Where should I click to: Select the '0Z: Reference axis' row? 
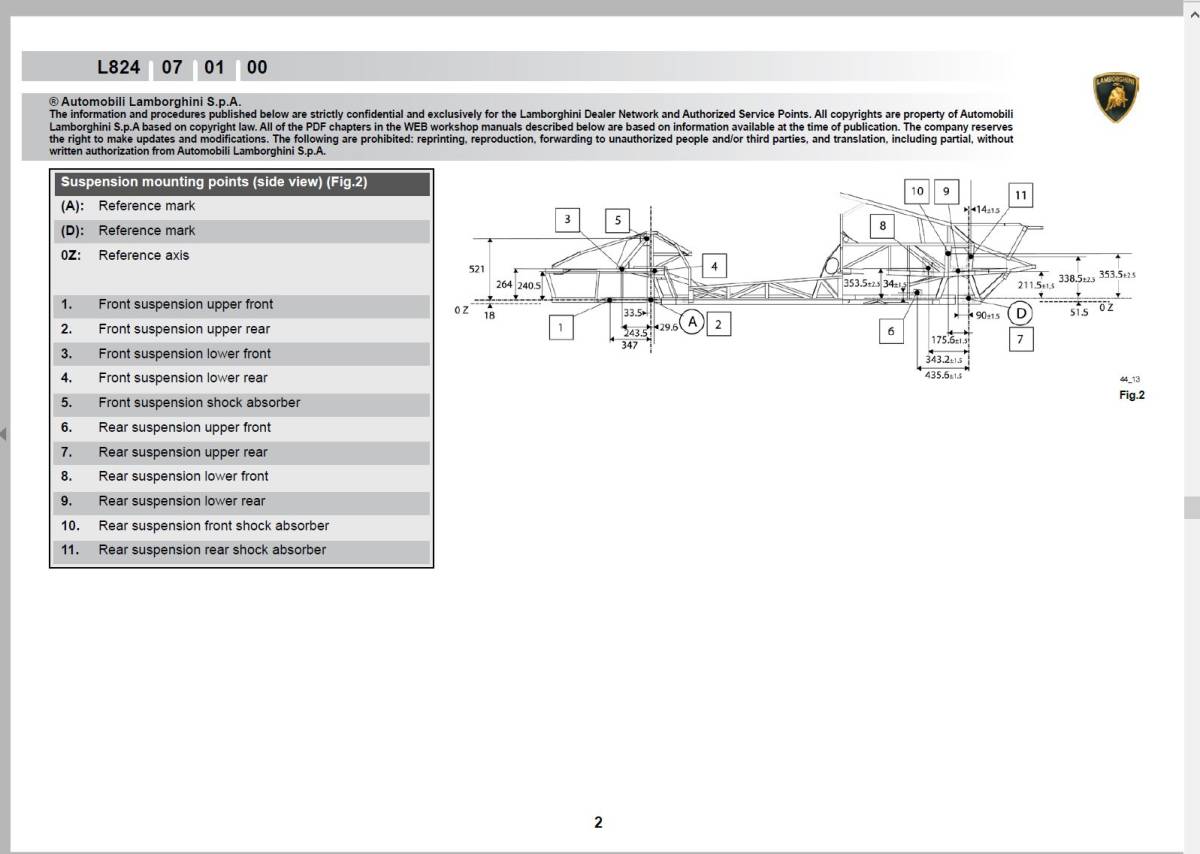click(241, 255)
